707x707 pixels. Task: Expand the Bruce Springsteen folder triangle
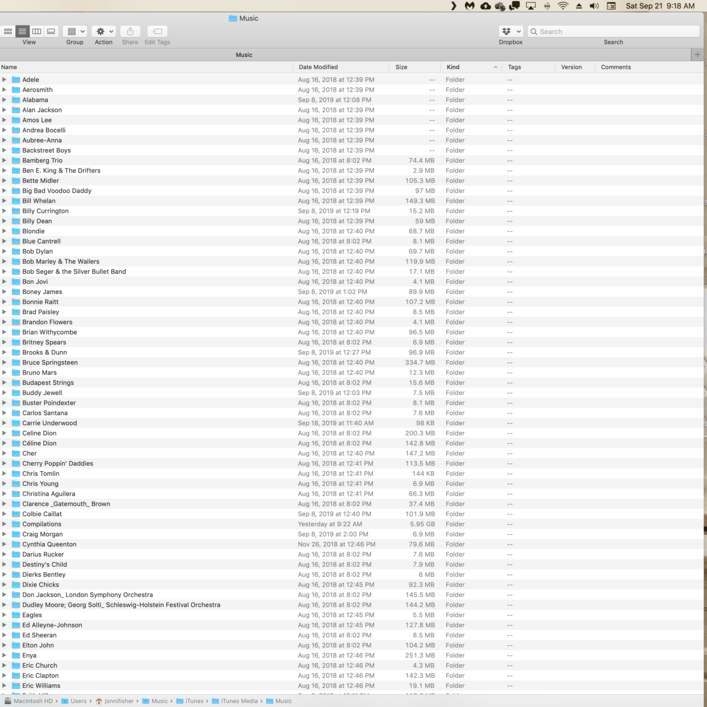point(5,363)
